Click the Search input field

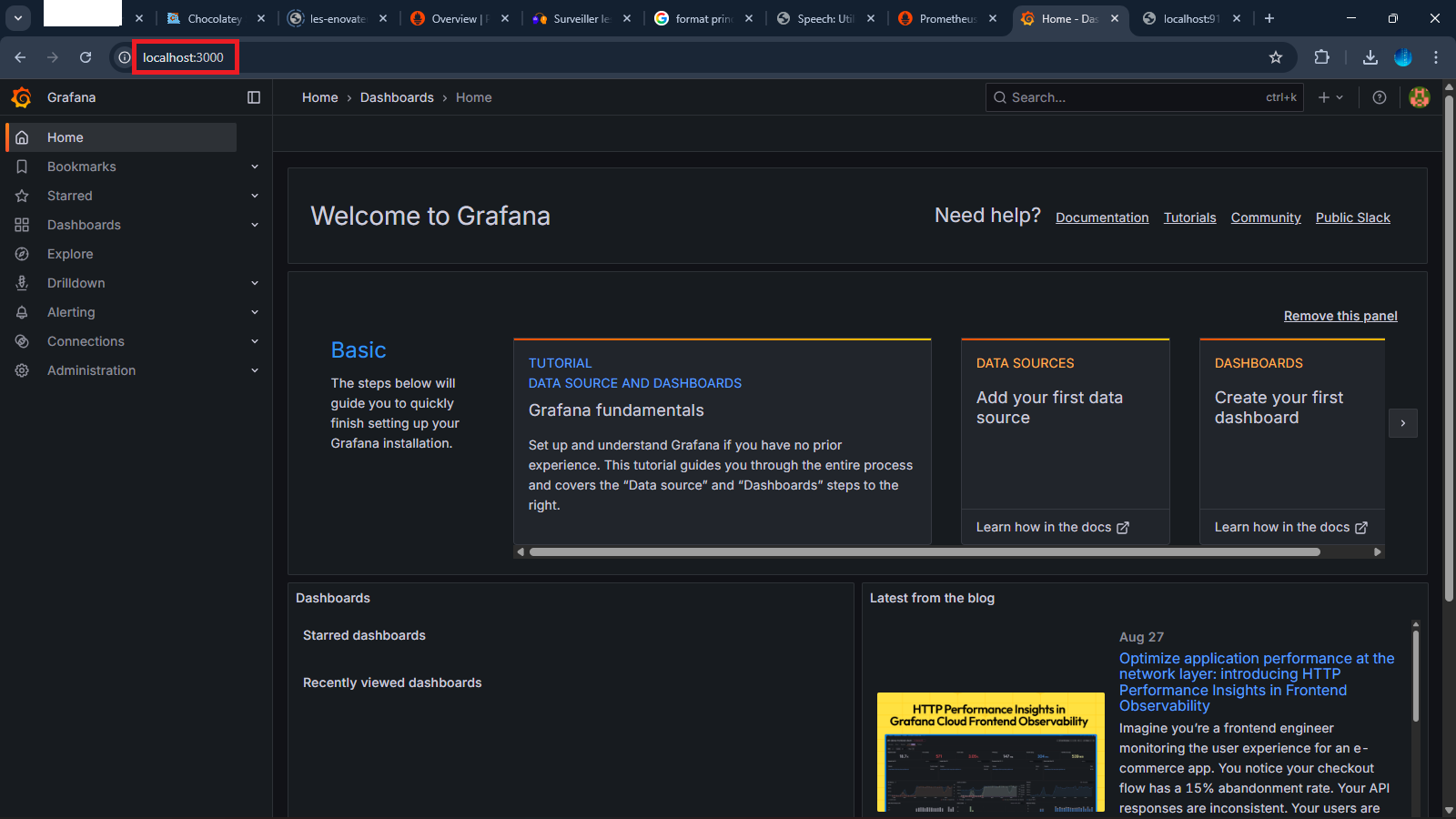tap(1145, 97)
